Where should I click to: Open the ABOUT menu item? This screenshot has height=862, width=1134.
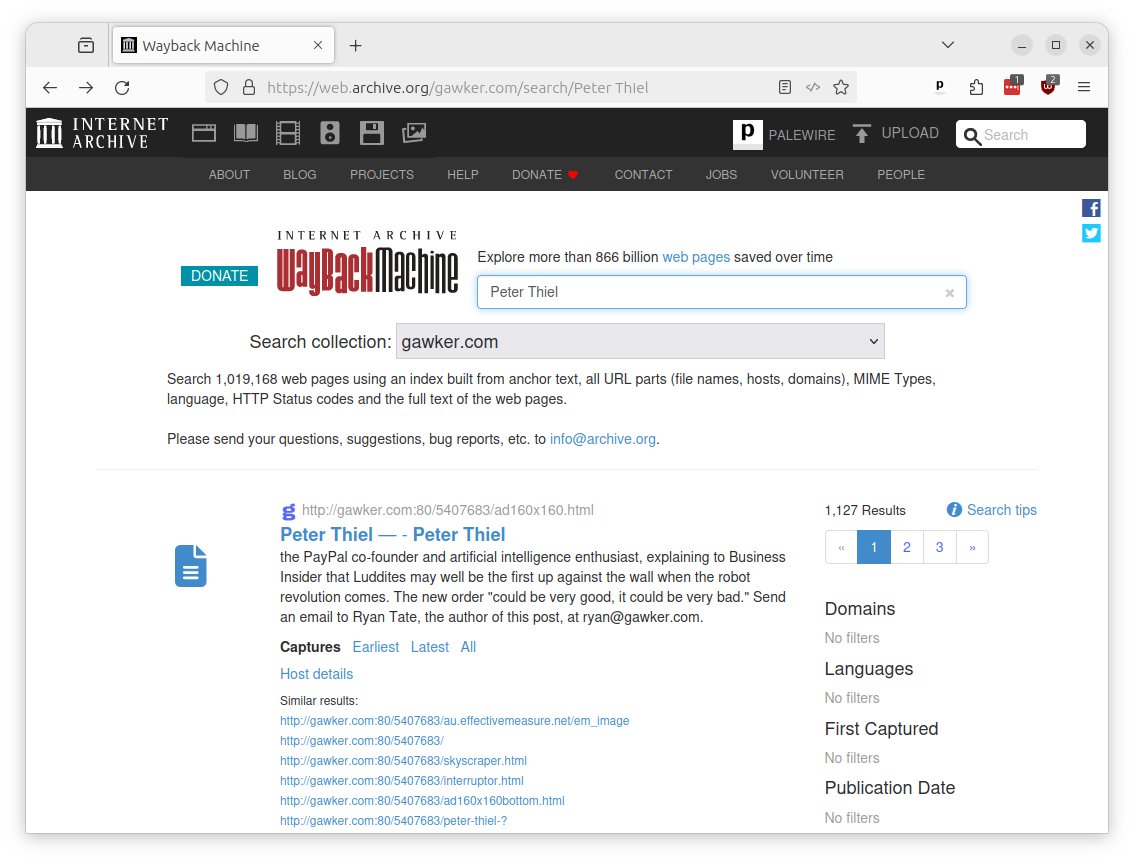[x=229, y=174]
